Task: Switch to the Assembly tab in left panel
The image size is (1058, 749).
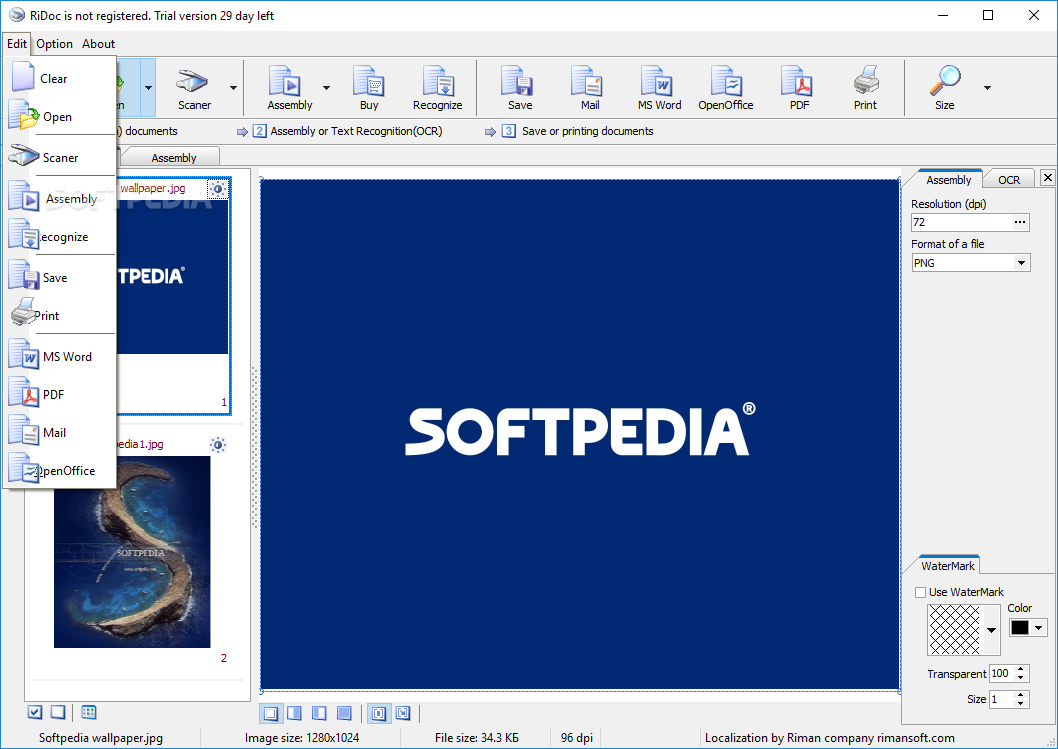Action: tap(173, 157)
